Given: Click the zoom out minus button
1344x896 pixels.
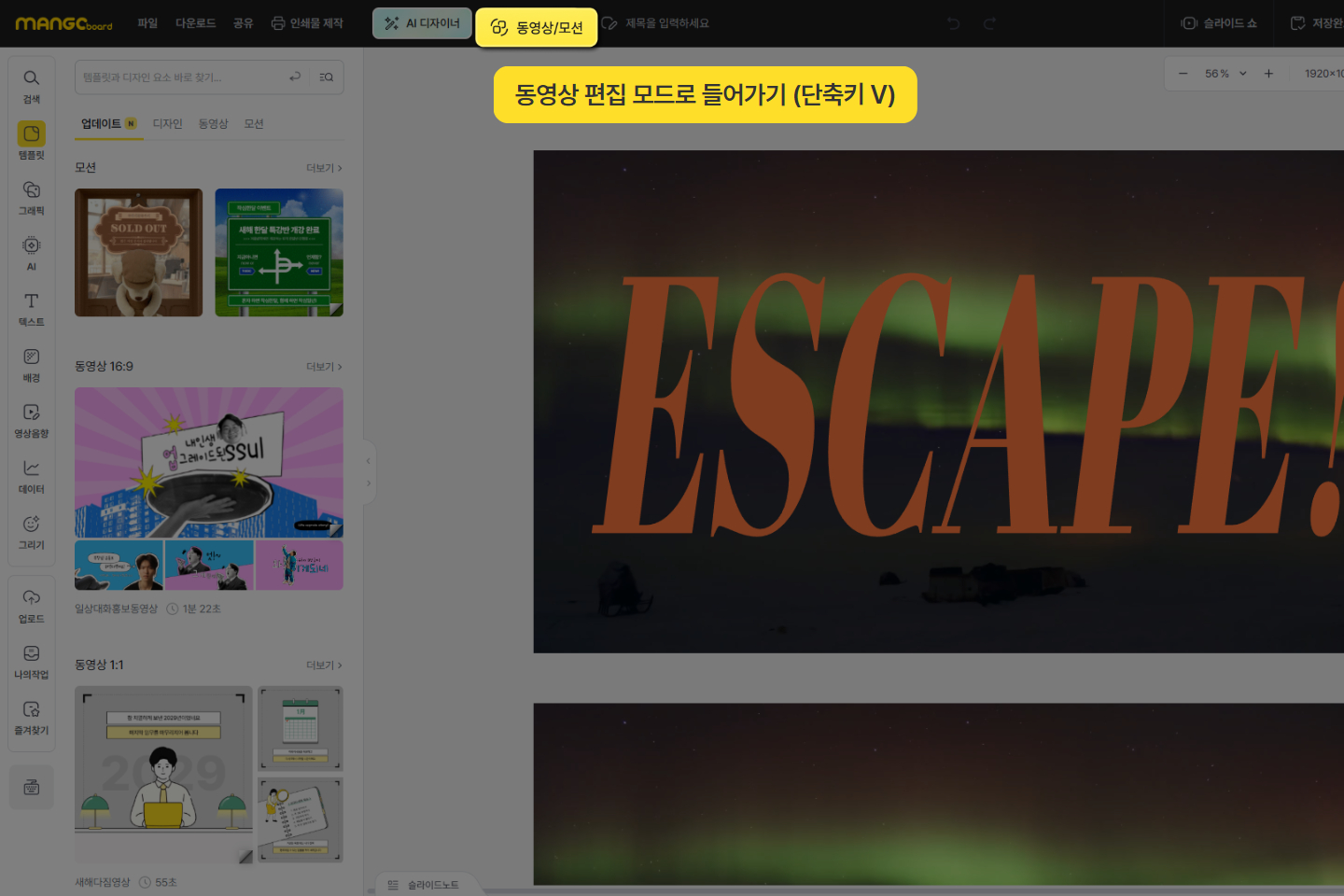Looking at the screenshot, I should point(1183,74).
